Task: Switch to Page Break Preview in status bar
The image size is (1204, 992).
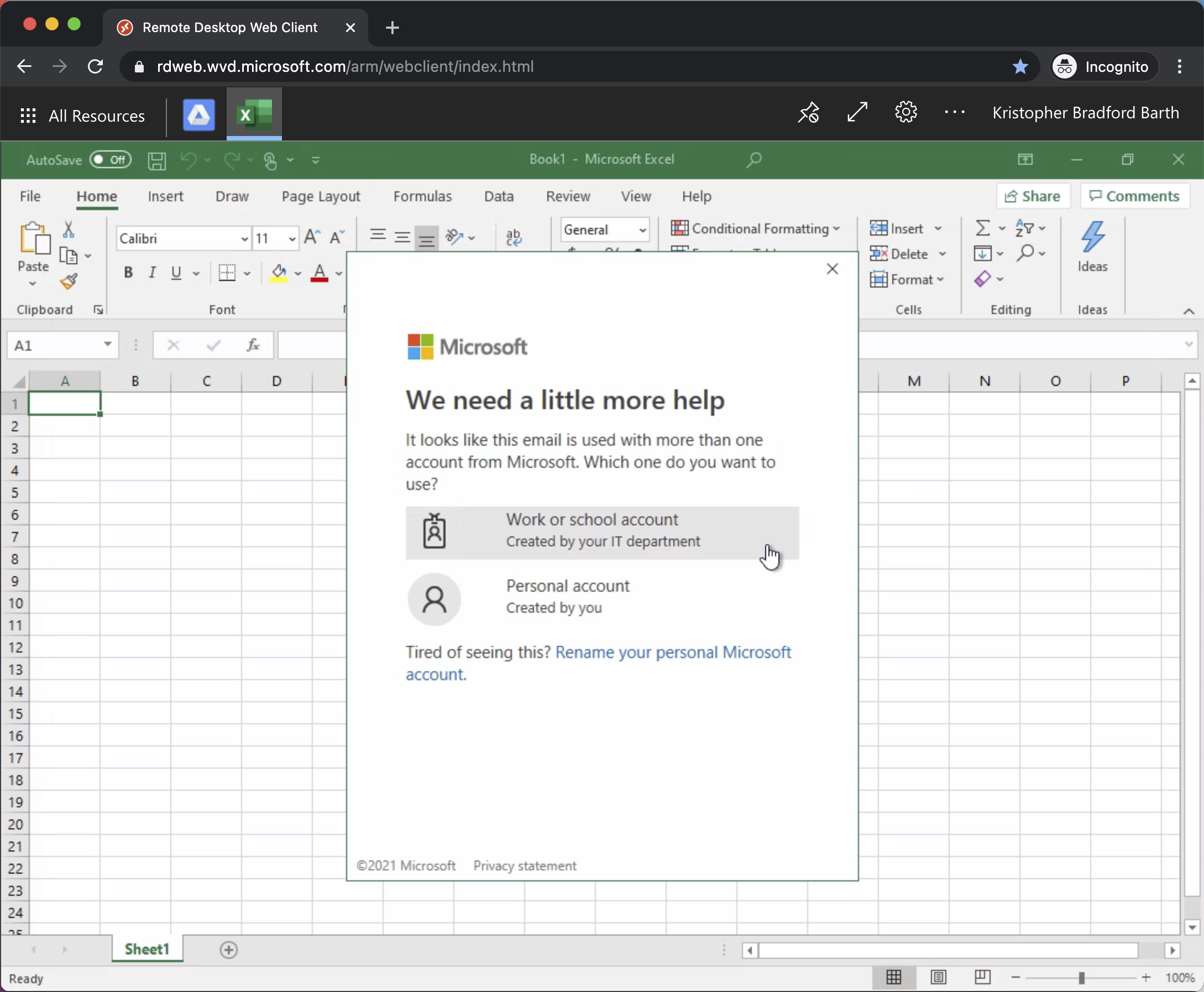Action: (x=982, y=977)
